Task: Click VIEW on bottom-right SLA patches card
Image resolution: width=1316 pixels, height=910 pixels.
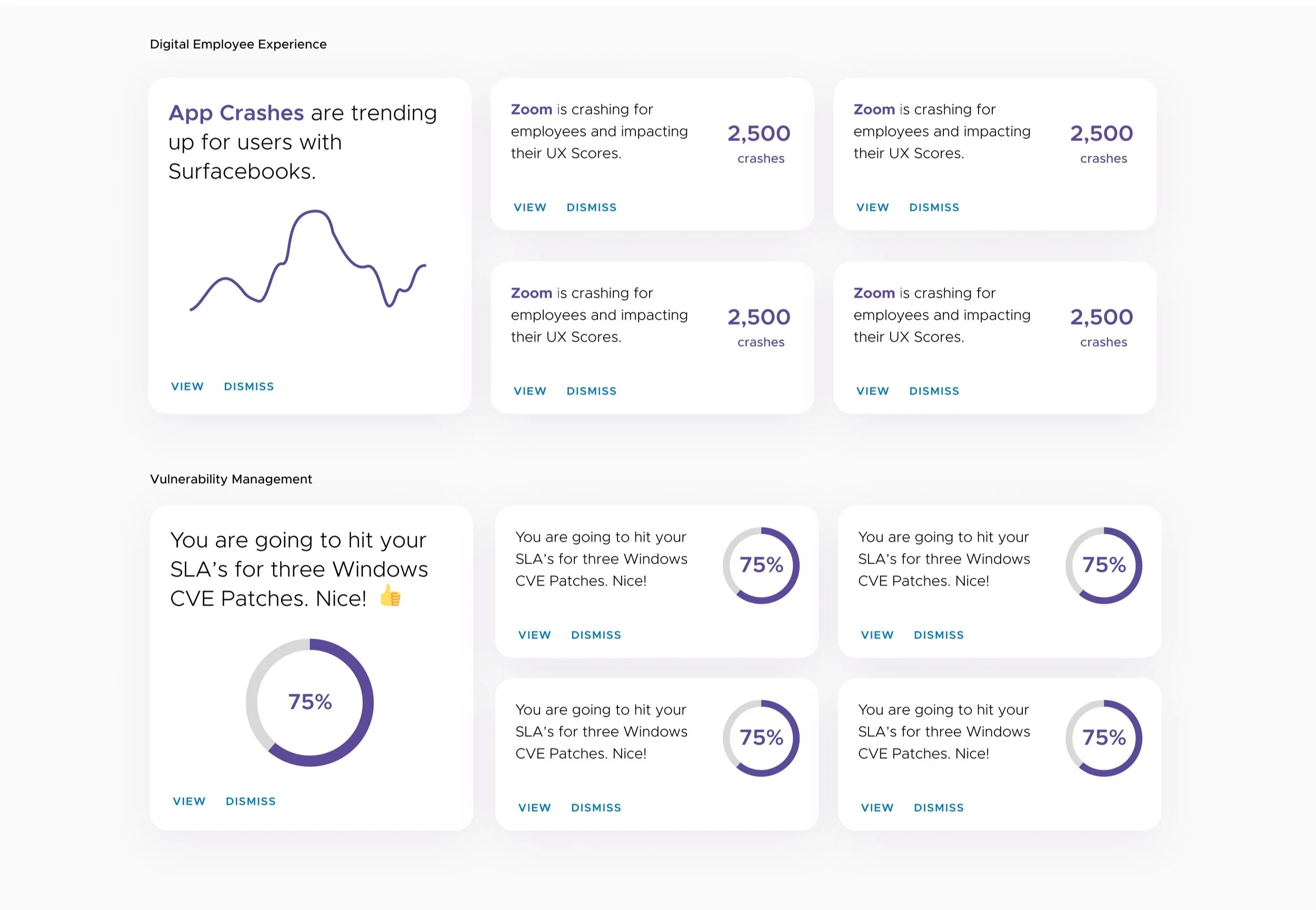Action: tap(877, 808)
